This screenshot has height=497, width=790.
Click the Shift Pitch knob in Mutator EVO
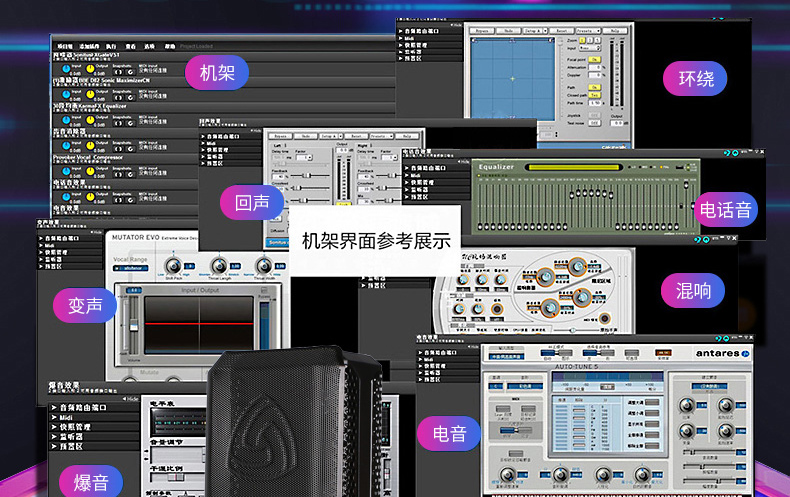173,265
